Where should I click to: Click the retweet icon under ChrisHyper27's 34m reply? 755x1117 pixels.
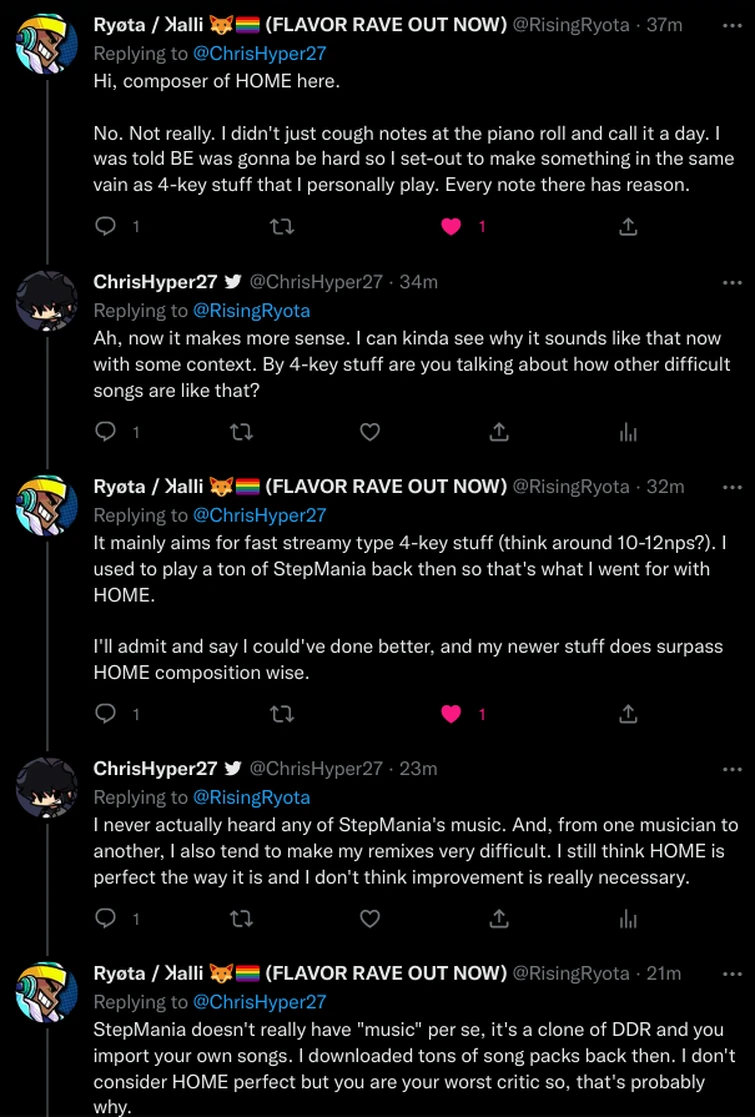pyautogui.click(x=241, y=432)
